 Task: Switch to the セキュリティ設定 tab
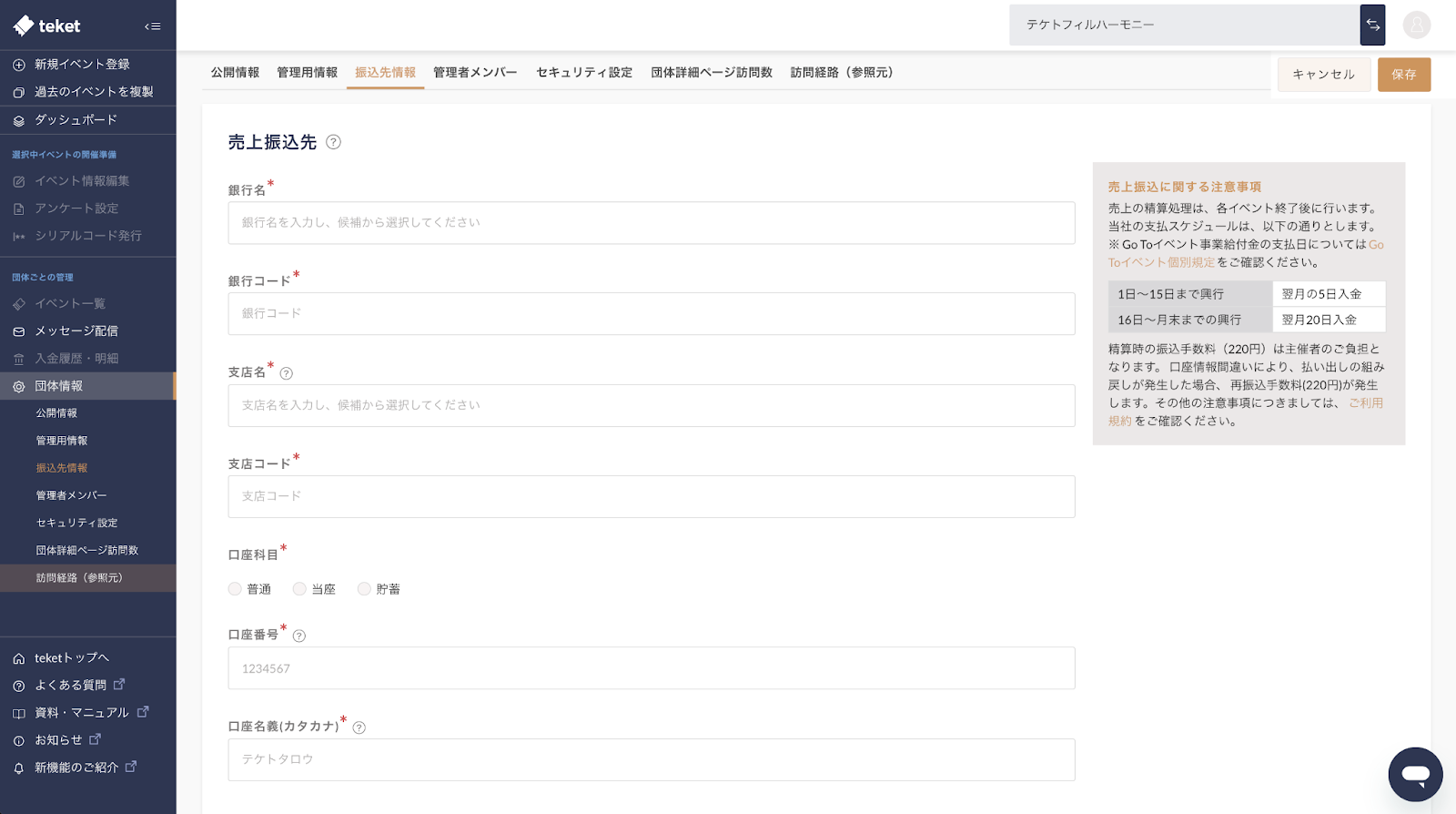(x=583, y=73)
